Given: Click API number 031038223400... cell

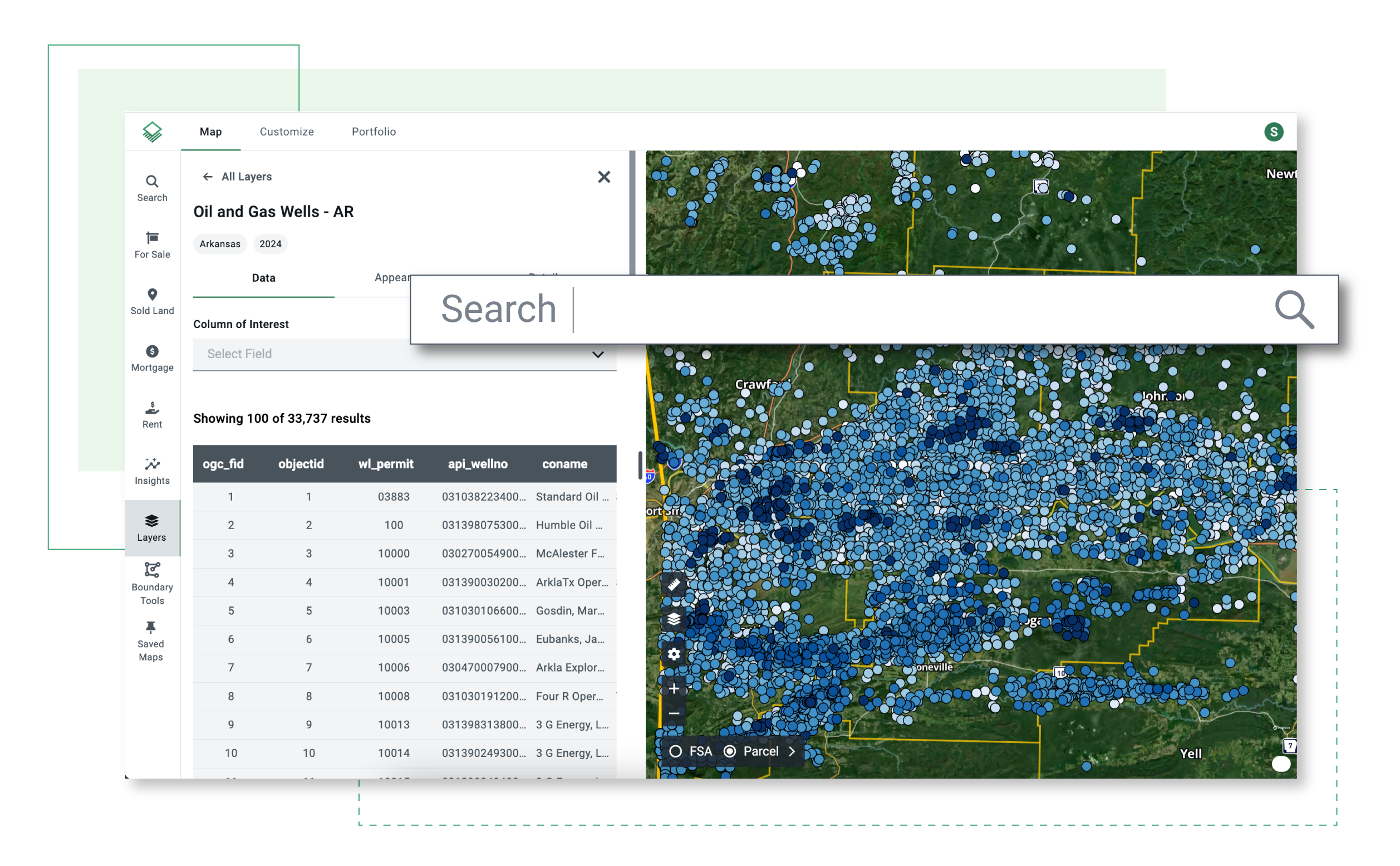Looking at the screenshot, I should [484, 497].
